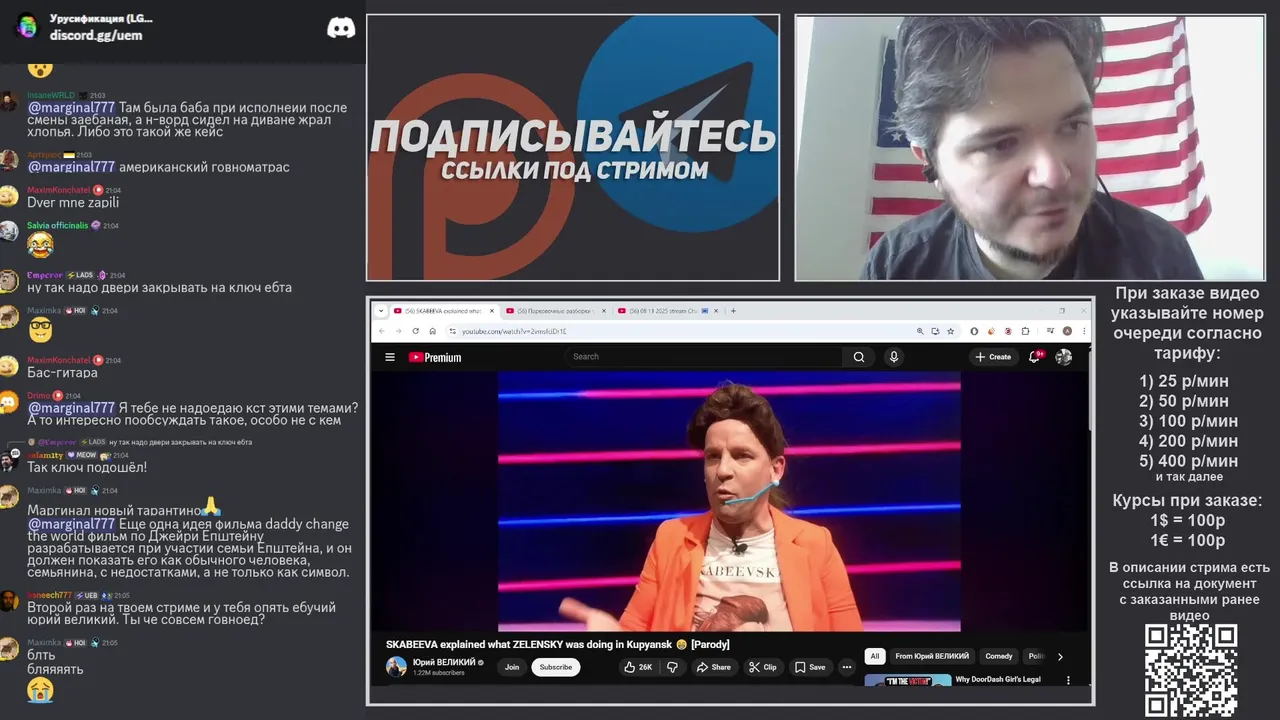Save the video with Save button

810,667
